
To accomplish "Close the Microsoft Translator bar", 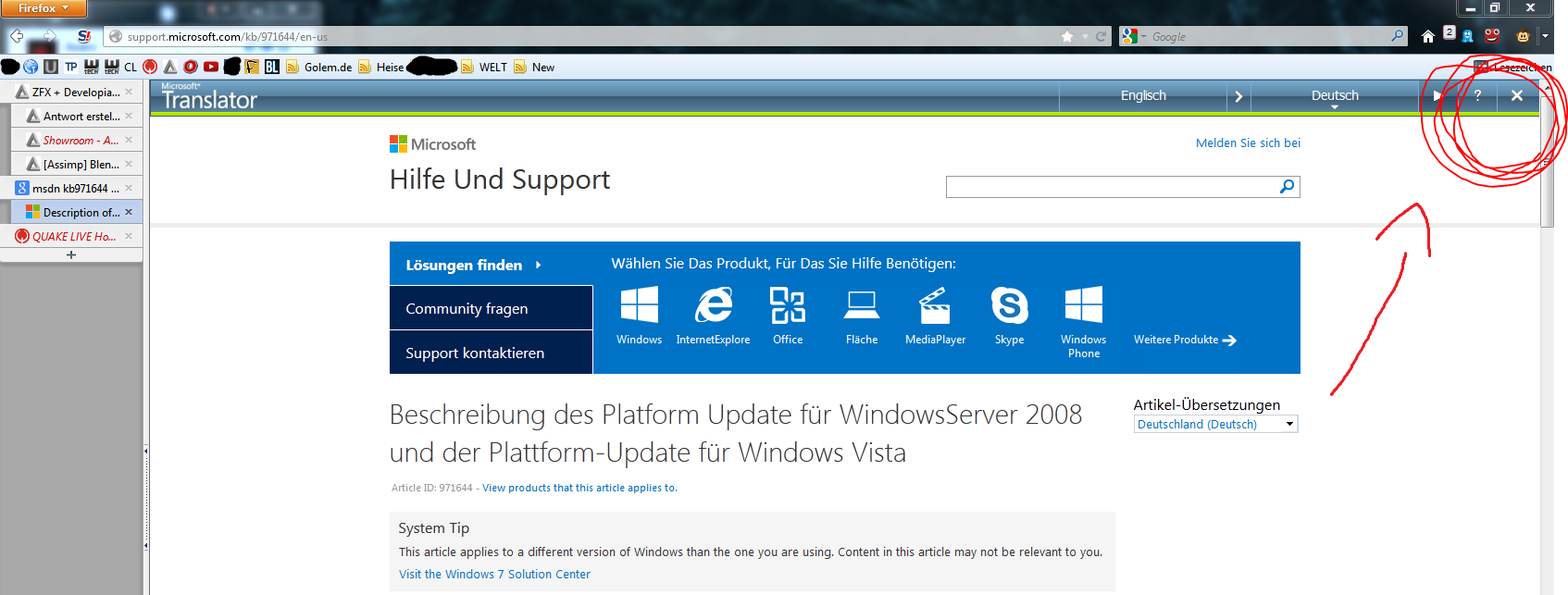I will click(x=1516, y=95).
